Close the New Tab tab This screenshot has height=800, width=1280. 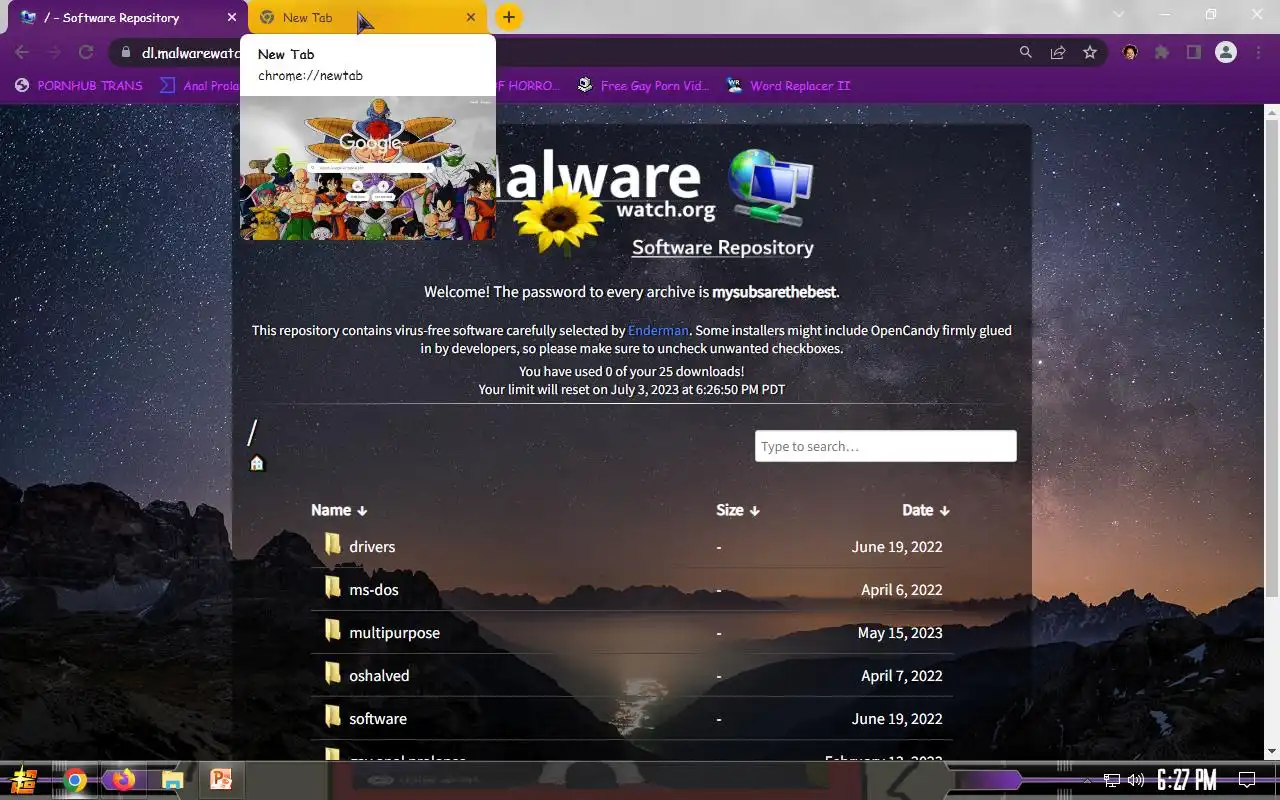pos(471,17)
